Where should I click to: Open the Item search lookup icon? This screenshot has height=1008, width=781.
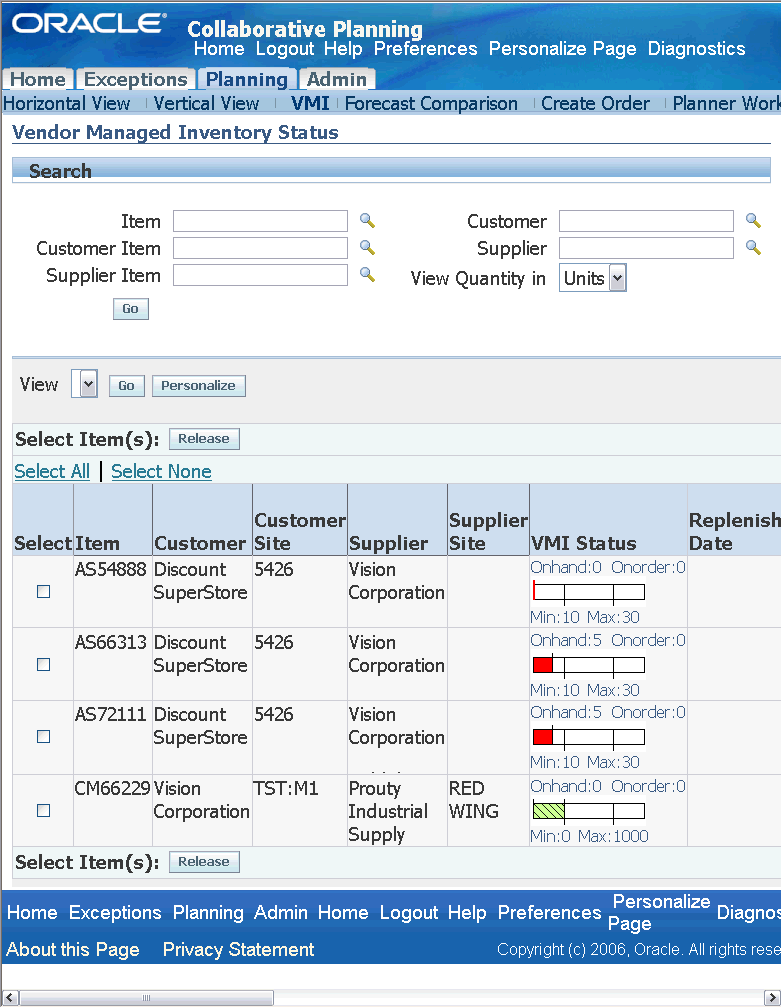[x=367, y=221]
